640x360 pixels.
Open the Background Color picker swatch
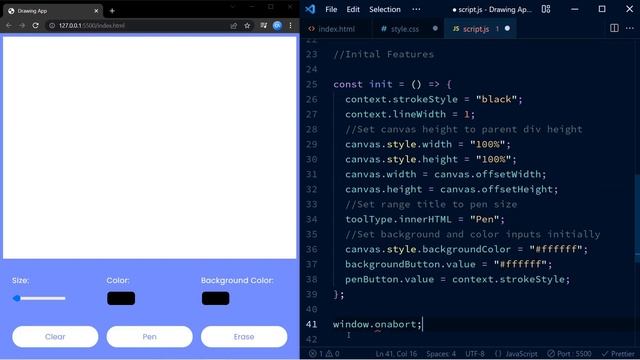click(216, 298)
